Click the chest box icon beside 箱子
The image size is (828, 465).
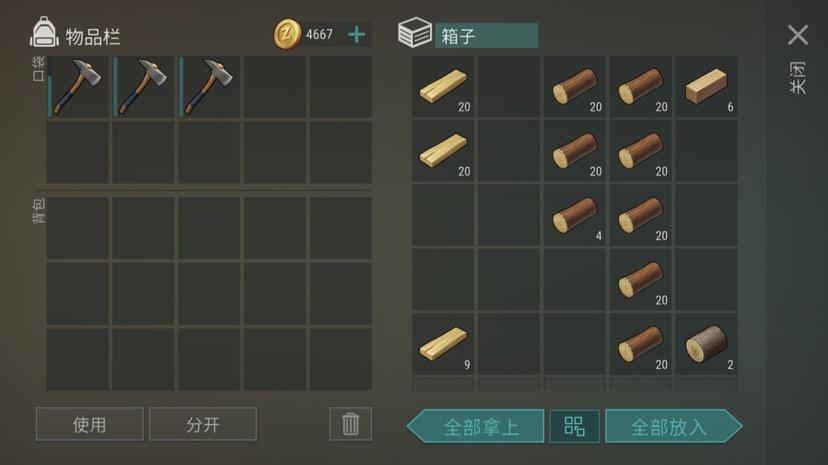[415, 33]
